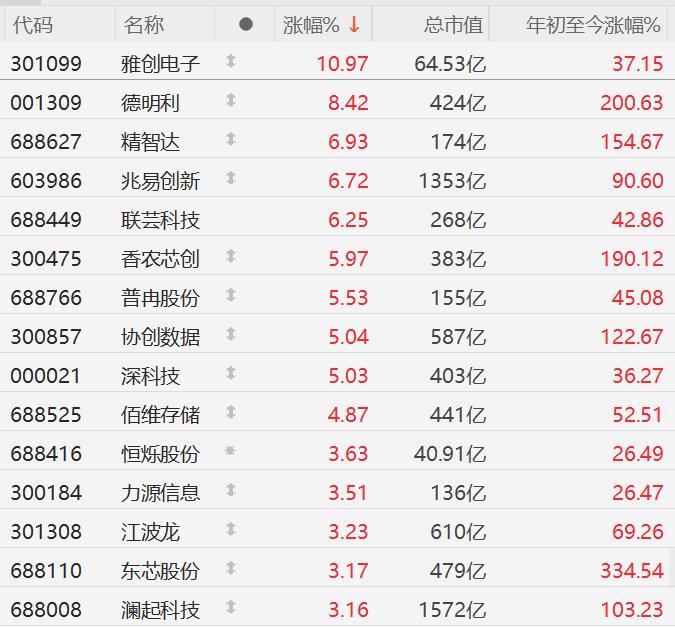Select stock code 688008
Image resolution: width=675 pixels, height=627 pixels.
46,610
